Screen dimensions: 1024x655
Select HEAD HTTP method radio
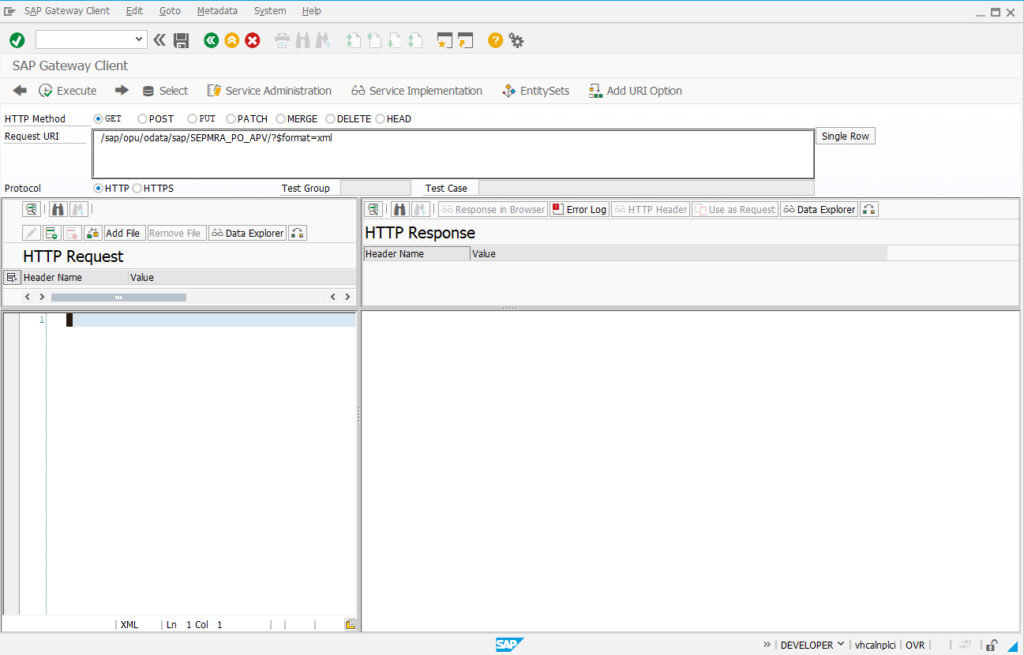coord(379,119)
